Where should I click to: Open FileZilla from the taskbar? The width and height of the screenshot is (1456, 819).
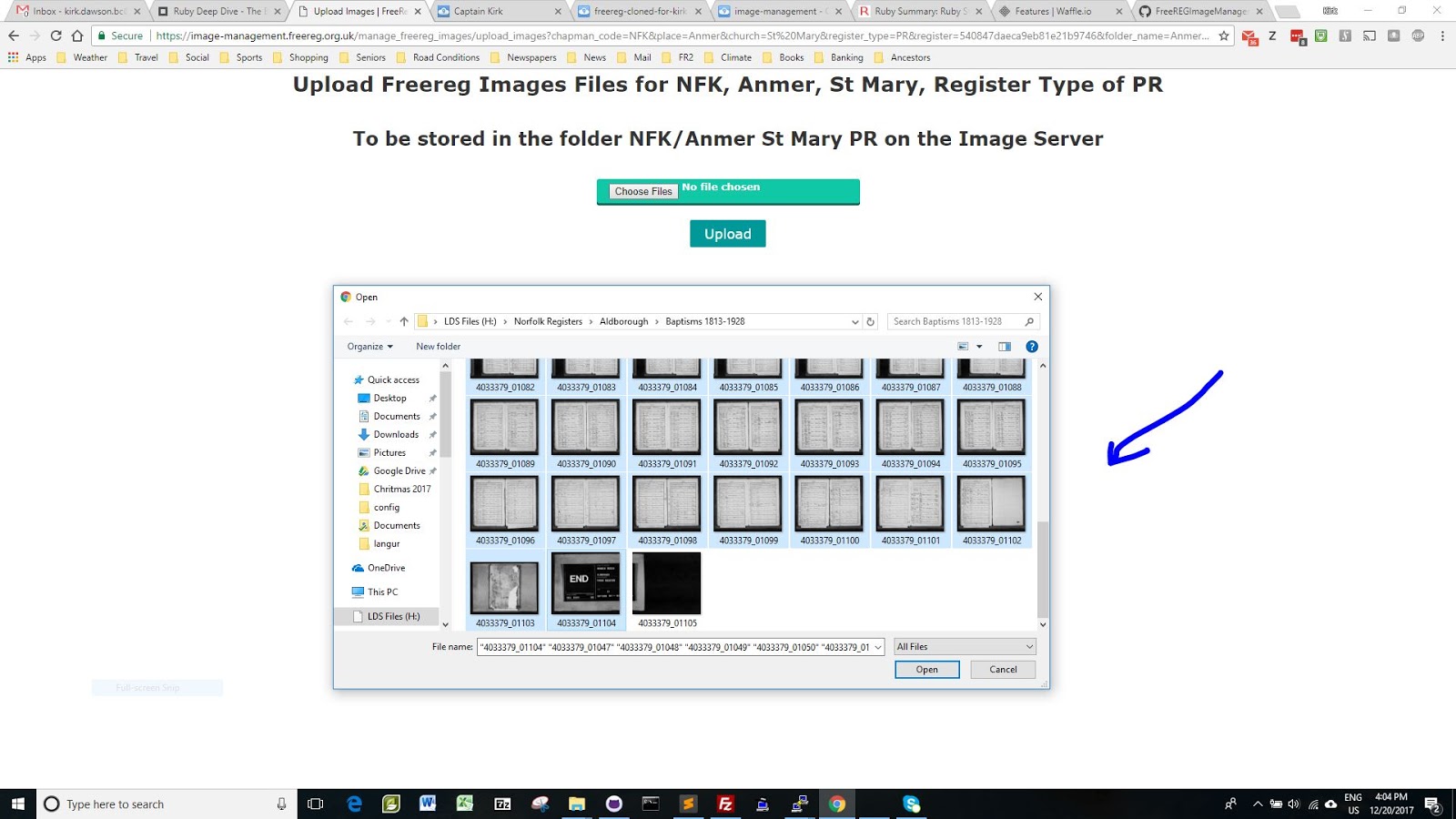coord(725,804)
